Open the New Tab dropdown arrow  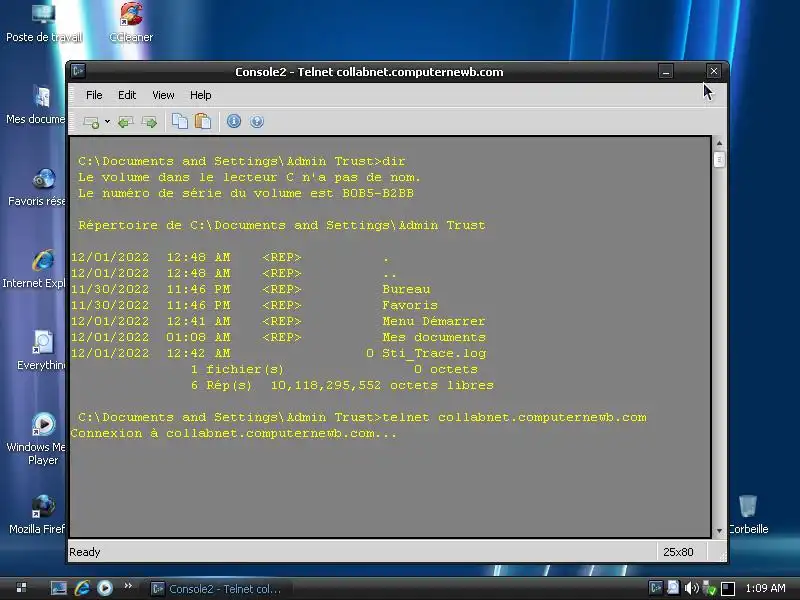107,121
